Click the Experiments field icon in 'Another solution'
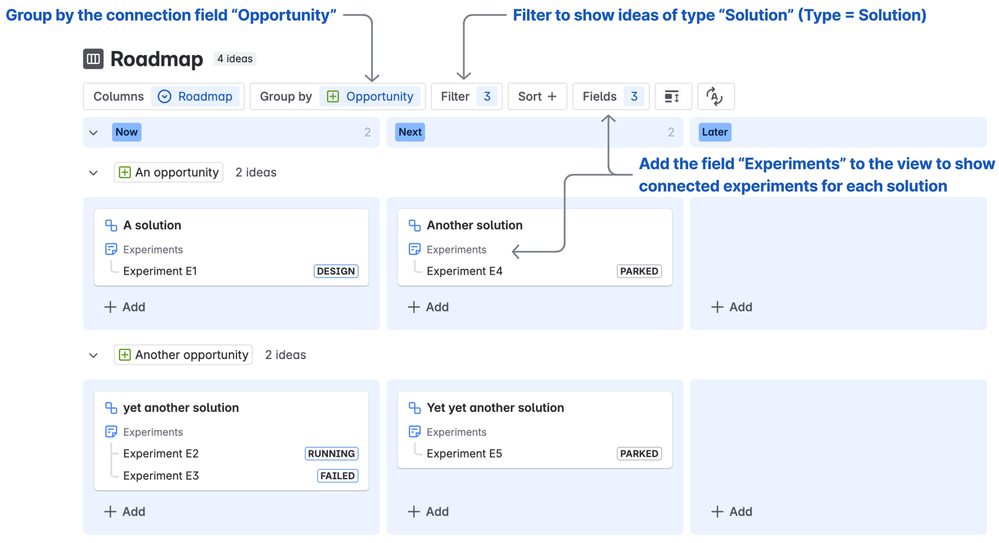This screenshot has width=999, height=543. [x=414, y=250]
